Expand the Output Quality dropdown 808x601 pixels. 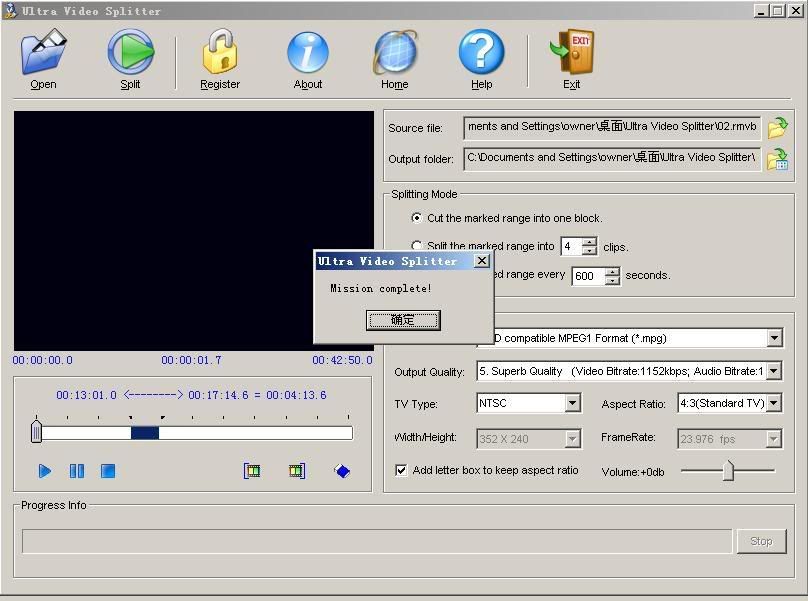coord(774,371)
